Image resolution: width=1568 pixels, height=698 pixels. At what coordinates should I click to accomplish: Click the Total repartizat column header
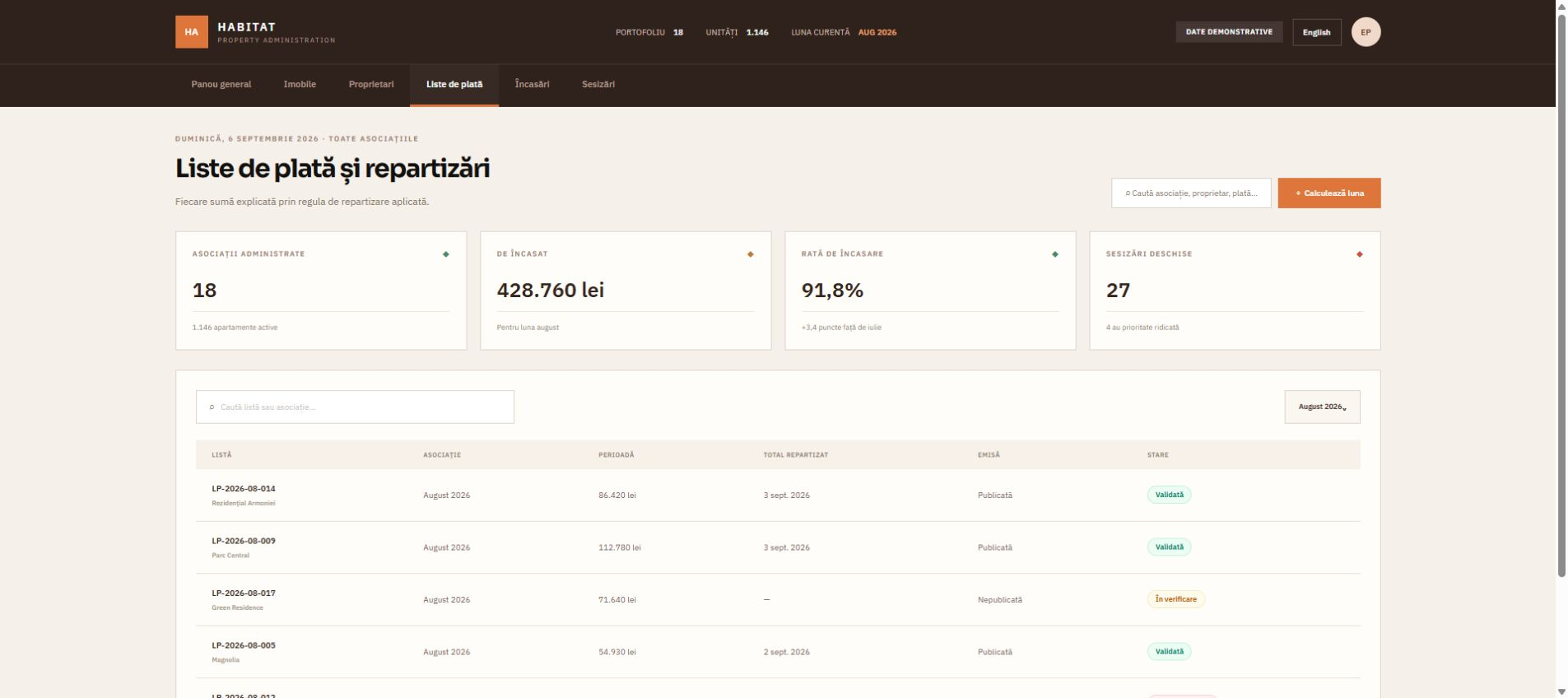coord(795,454)
